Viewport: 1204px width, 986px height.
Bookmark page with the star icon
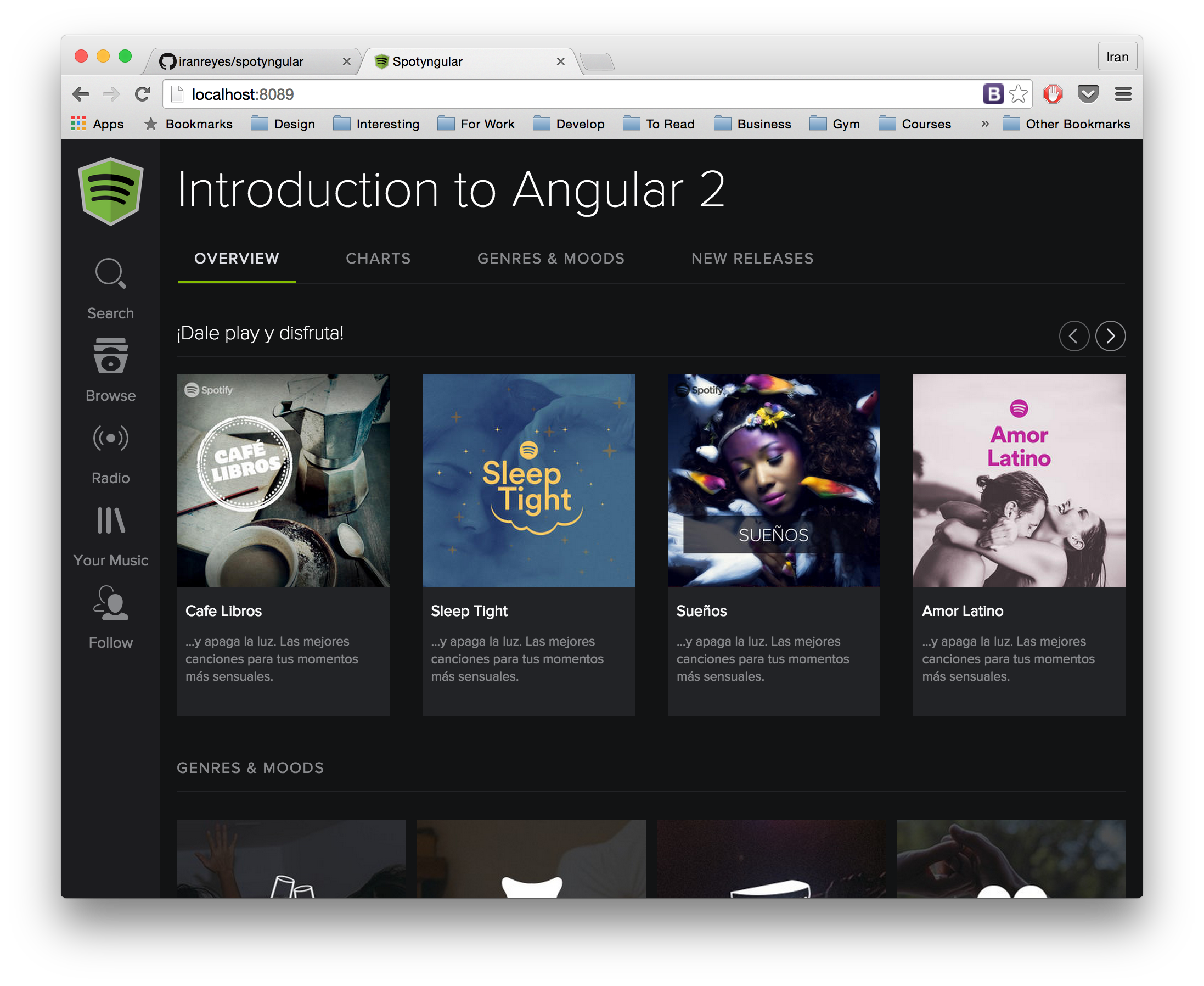point(1019,94)
